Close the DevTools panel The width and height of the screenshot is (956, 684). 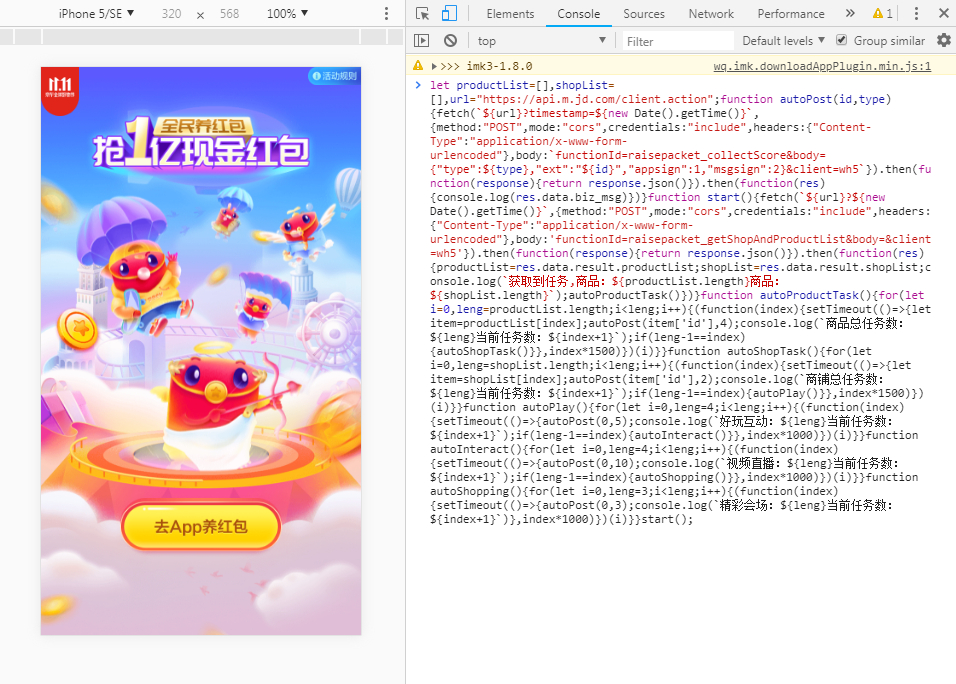(x=943, y=13)
